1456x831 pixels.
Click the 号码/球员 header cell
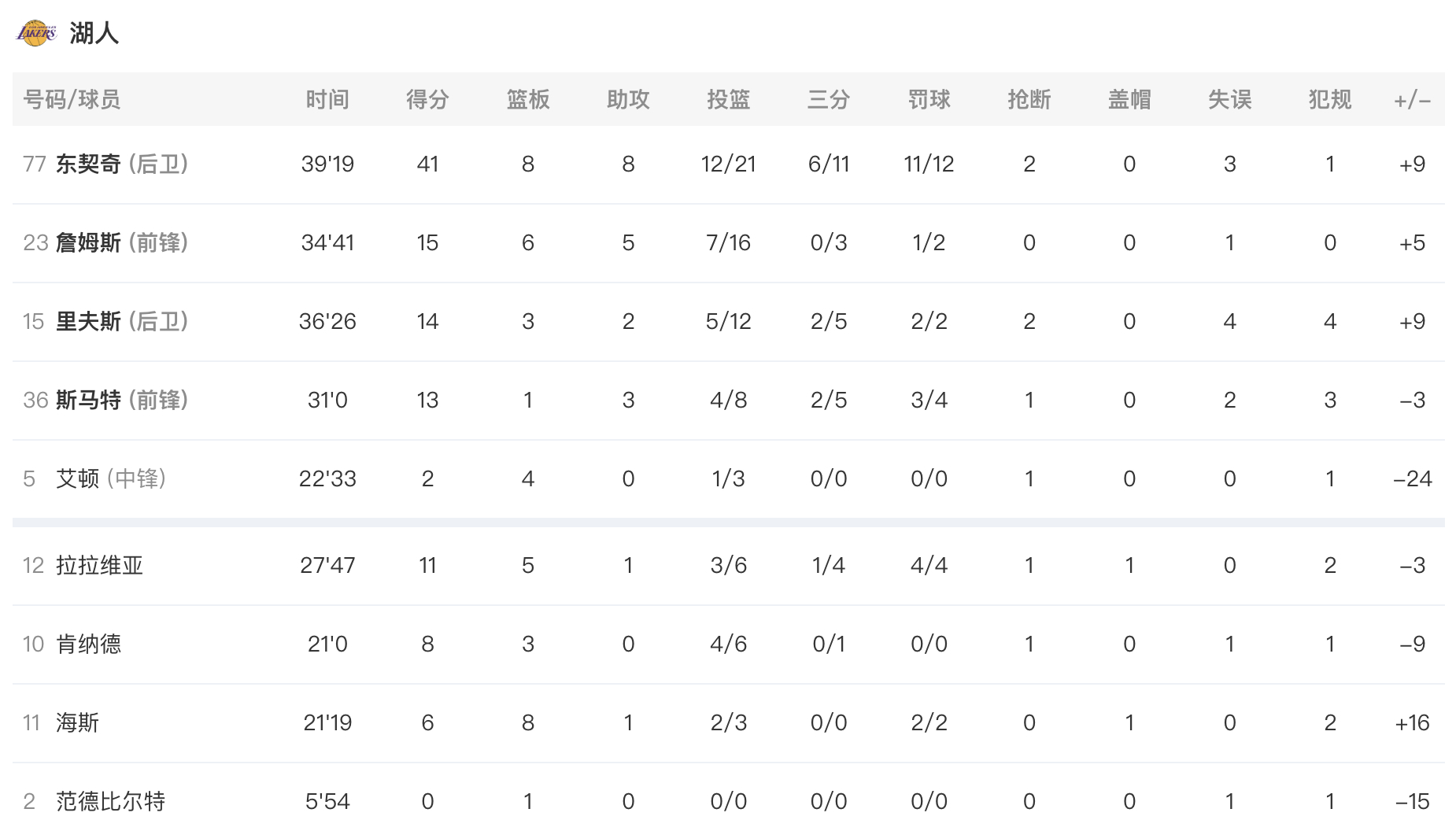72,99
